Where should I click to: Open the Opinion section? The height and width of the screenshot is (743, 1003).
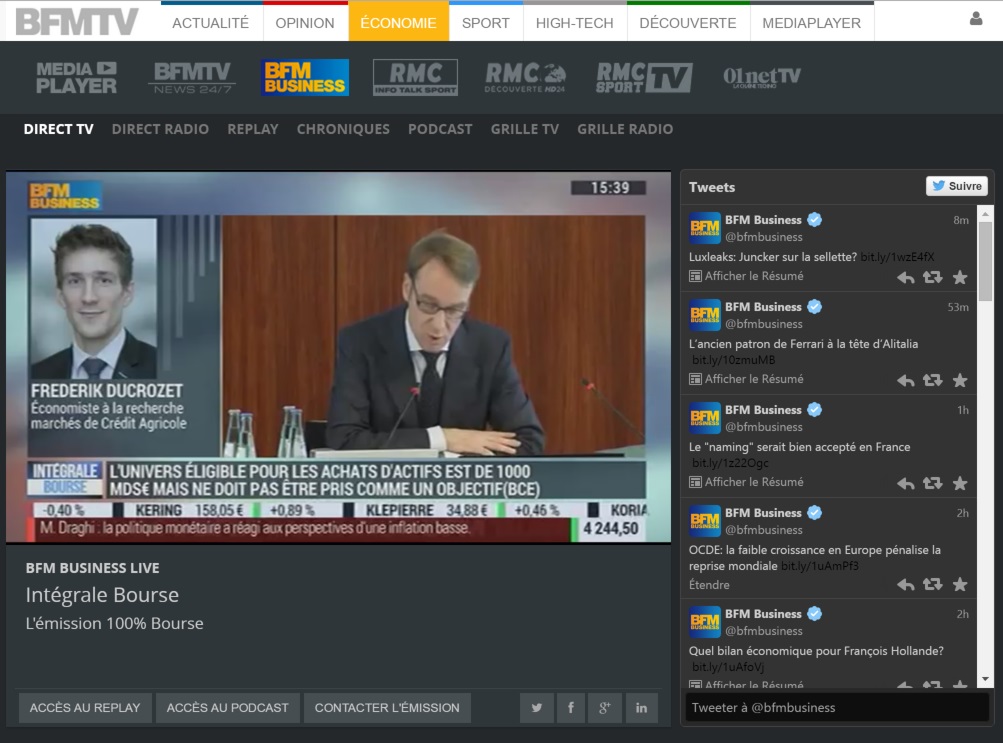[x=304, y=23]
